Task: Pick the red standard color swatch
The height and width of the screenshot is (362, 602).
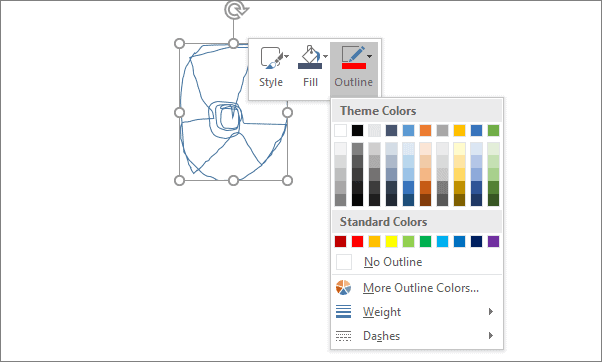Action: pos(357,241)
